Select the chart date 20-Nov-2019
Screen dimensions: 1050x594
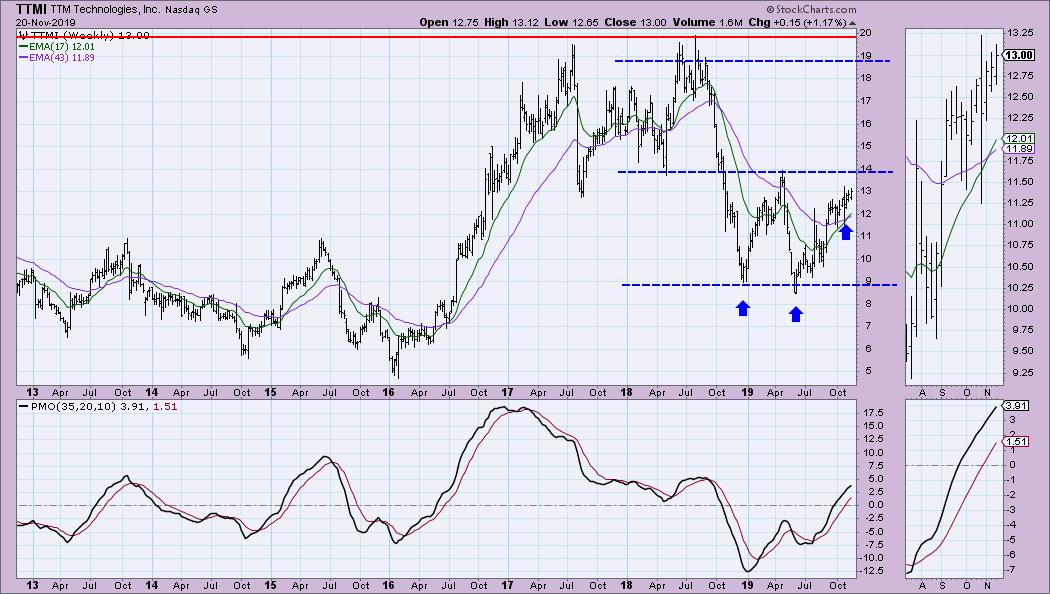[46, 22]
